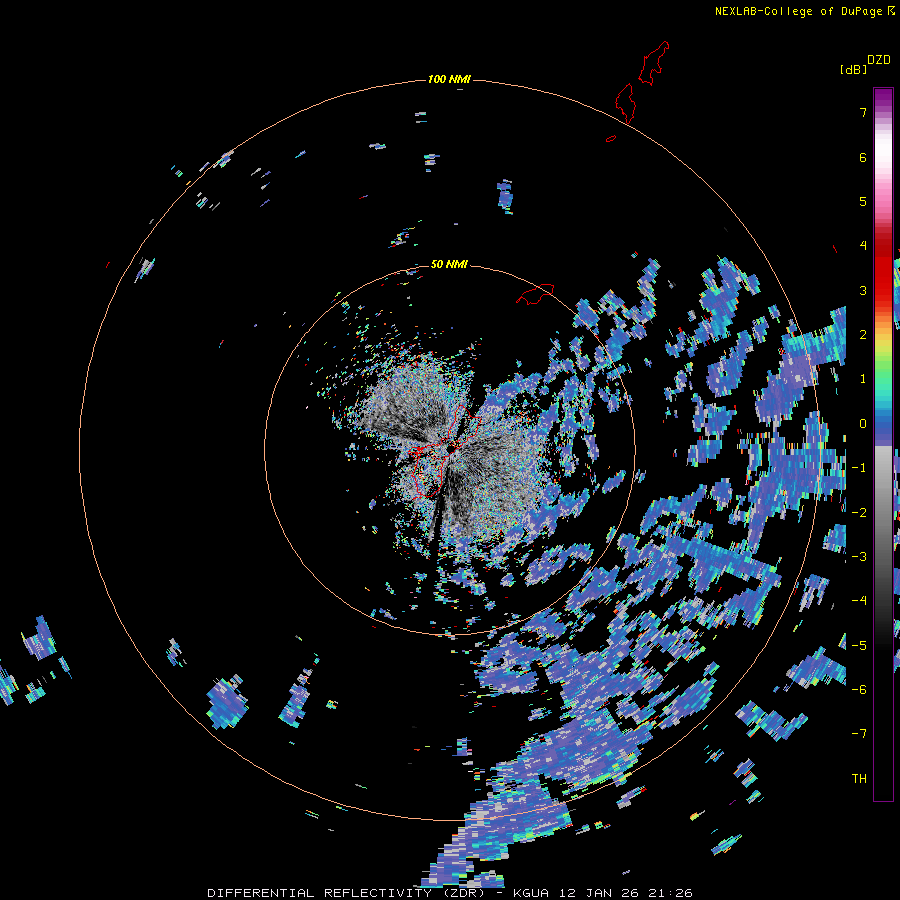Click the 5 value on color scale

pos(863,201)
